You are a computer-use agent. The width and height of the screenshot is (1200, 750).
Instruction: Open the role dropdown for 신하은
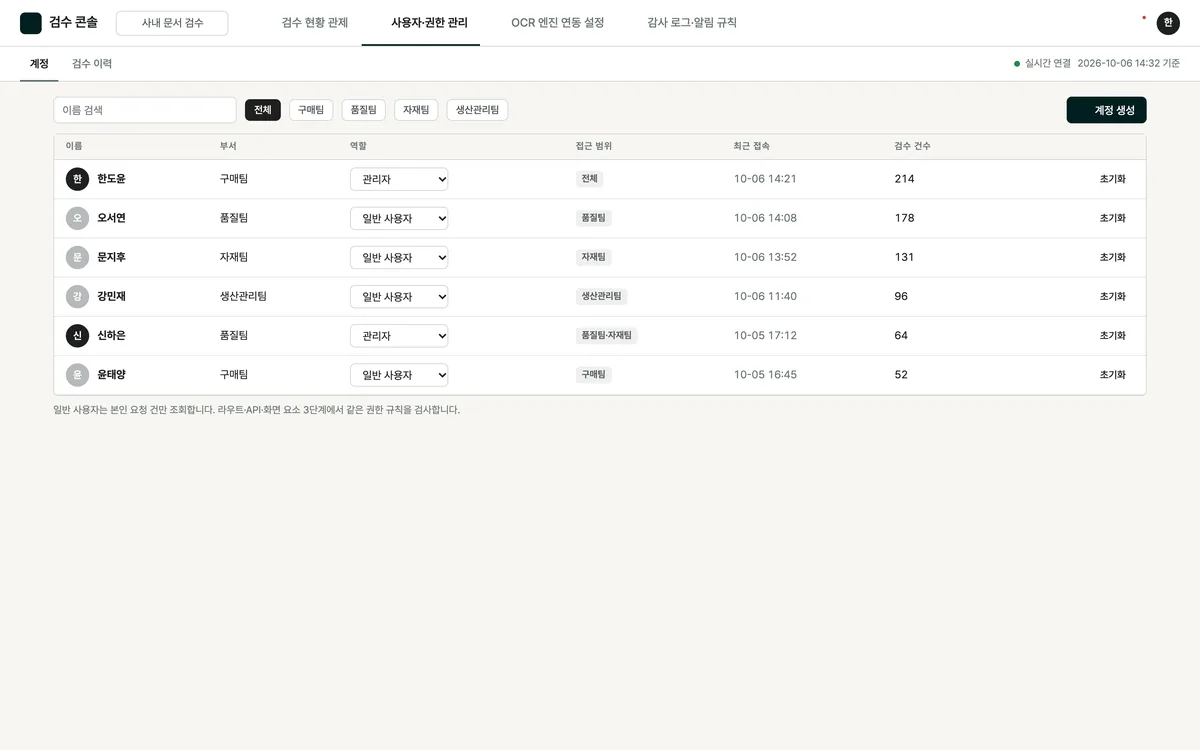pos(399,336)
